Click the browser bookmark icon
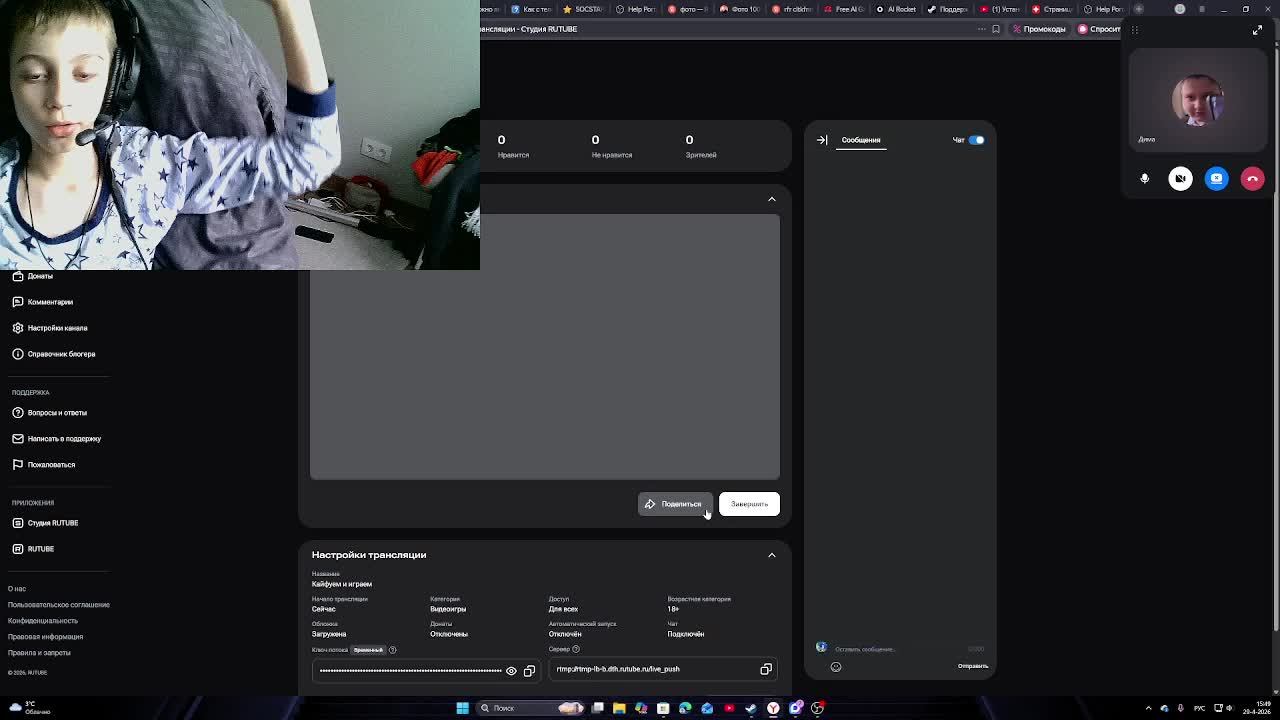This screenshot has width=1280, height=720. tap(996, 29)
